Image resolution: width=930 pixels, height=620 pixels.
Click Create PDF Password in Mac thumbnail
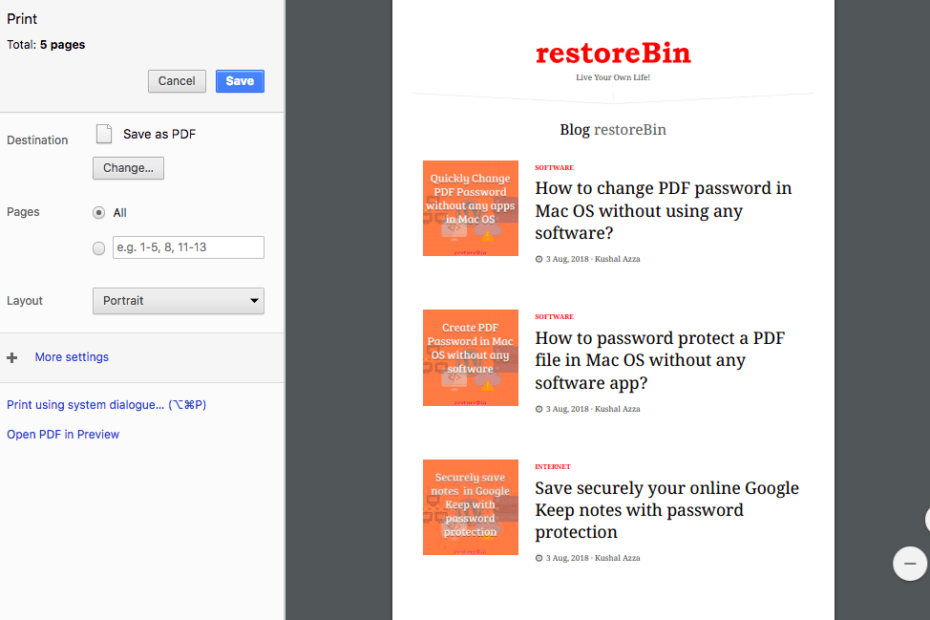[470, 358]
